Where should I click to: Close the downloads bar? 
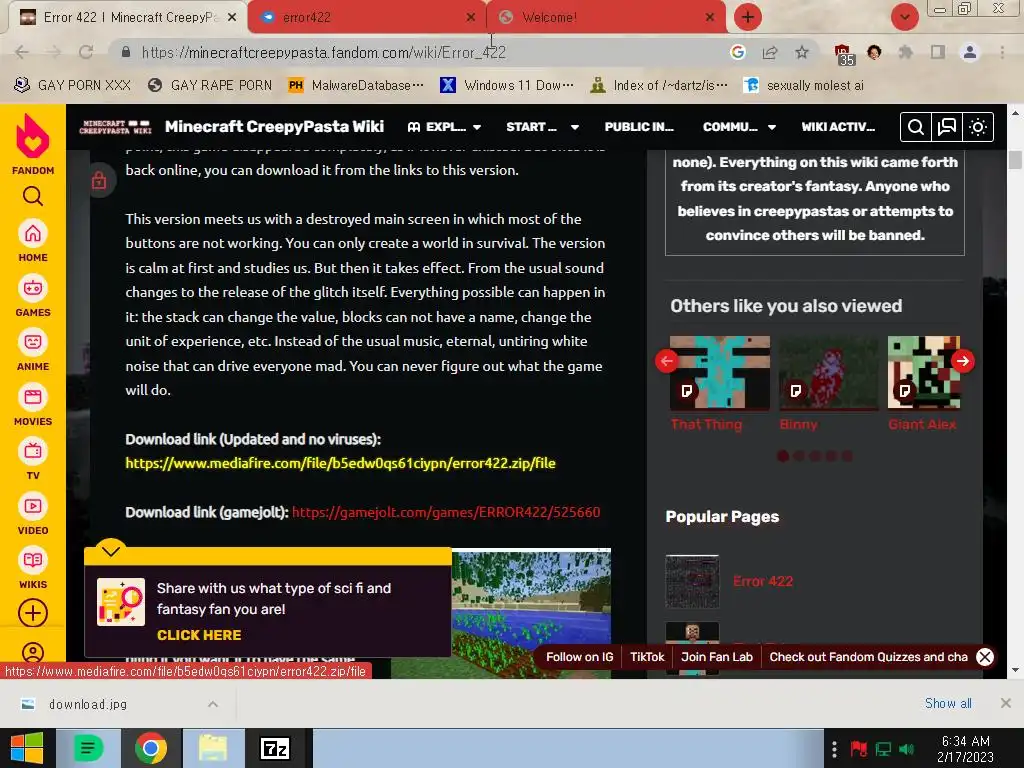point(1006,703)
